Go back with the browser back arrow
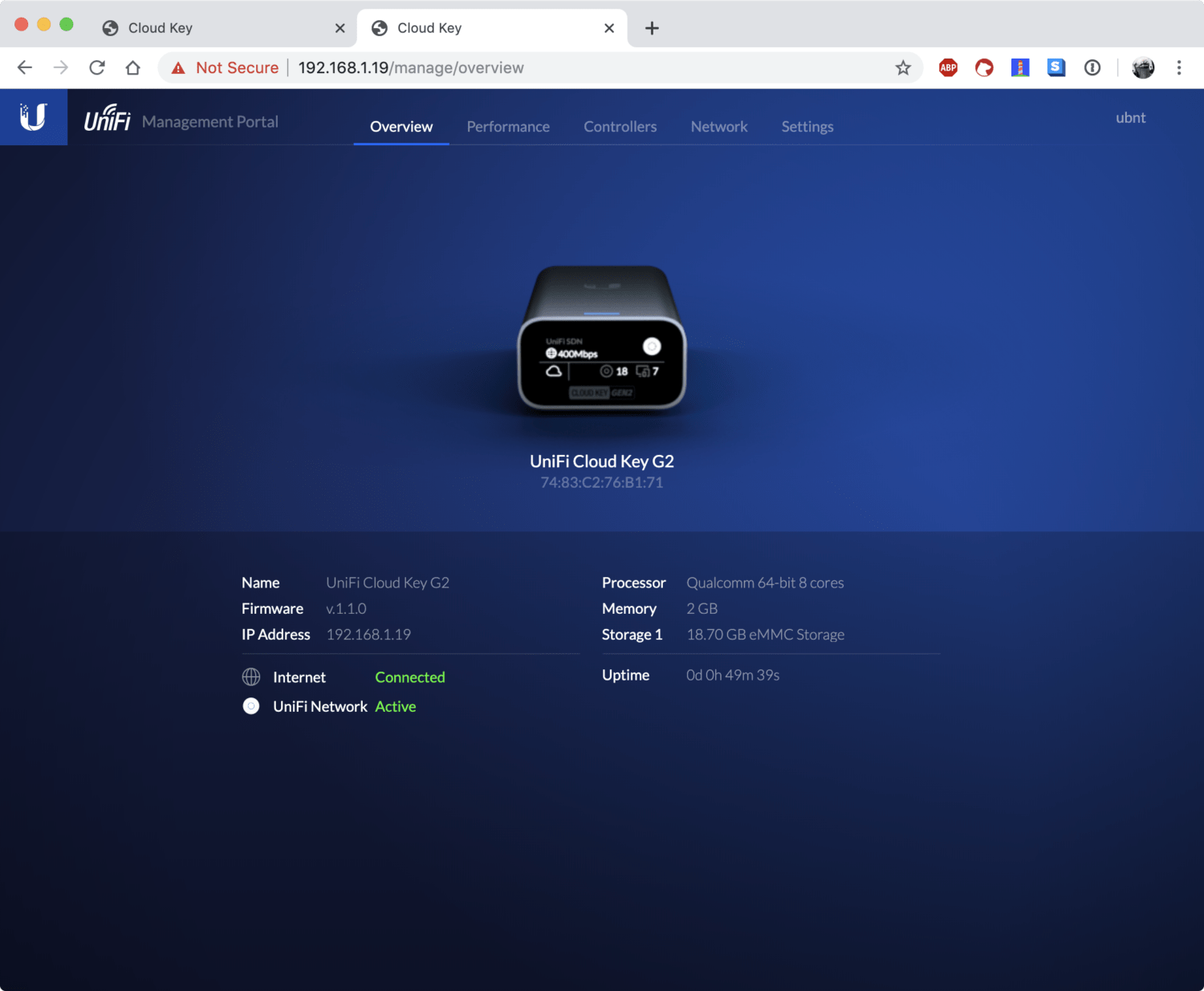Viewport: 1204px width, 991px height. (25, 67)
